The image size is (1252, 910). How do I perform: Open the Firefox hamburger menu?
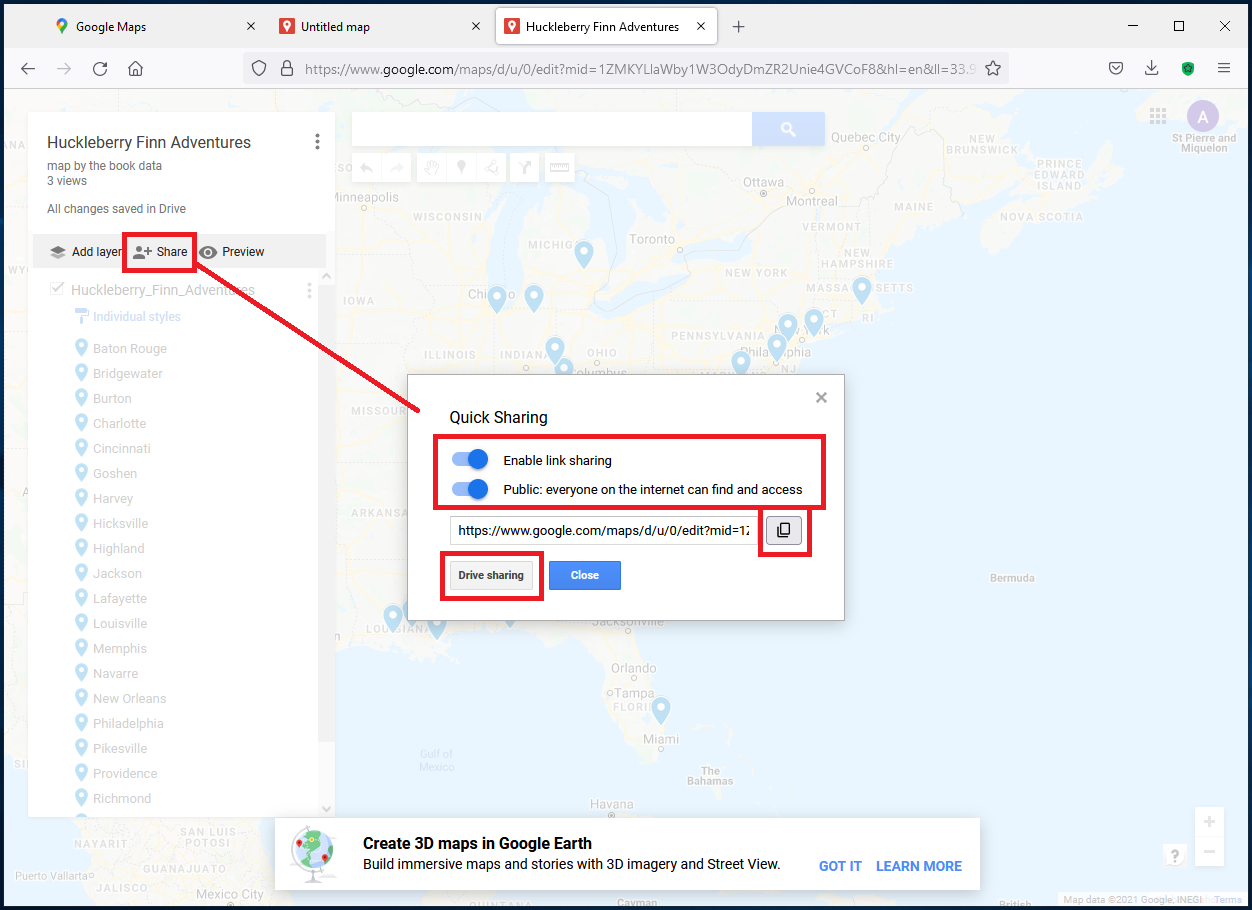pos(1224,69)
